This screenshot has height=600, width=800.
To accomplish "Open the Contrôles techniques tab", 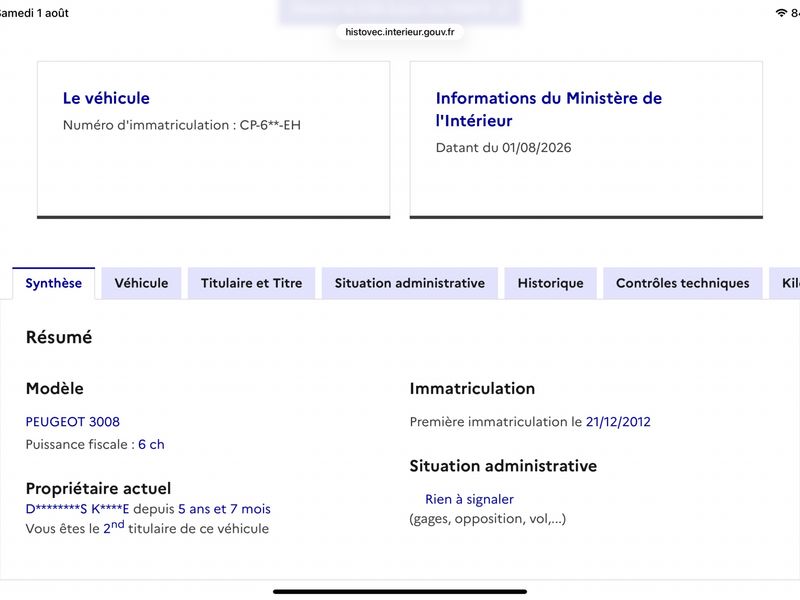I will (683, 283).
